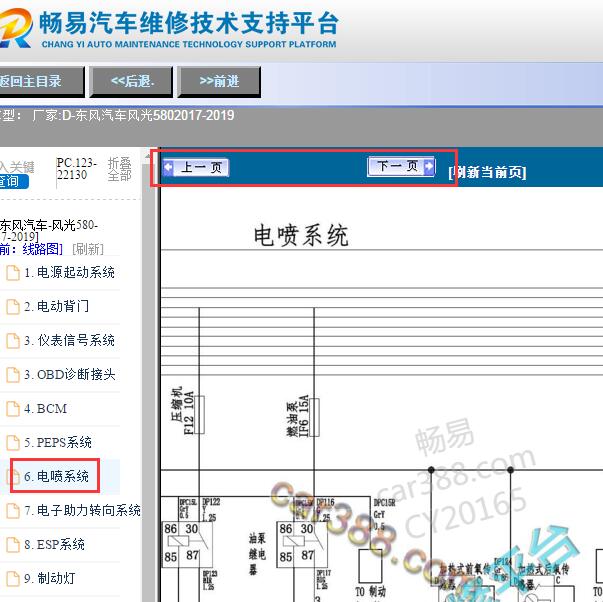Click the PC.123-22130 text

(76, 168)
